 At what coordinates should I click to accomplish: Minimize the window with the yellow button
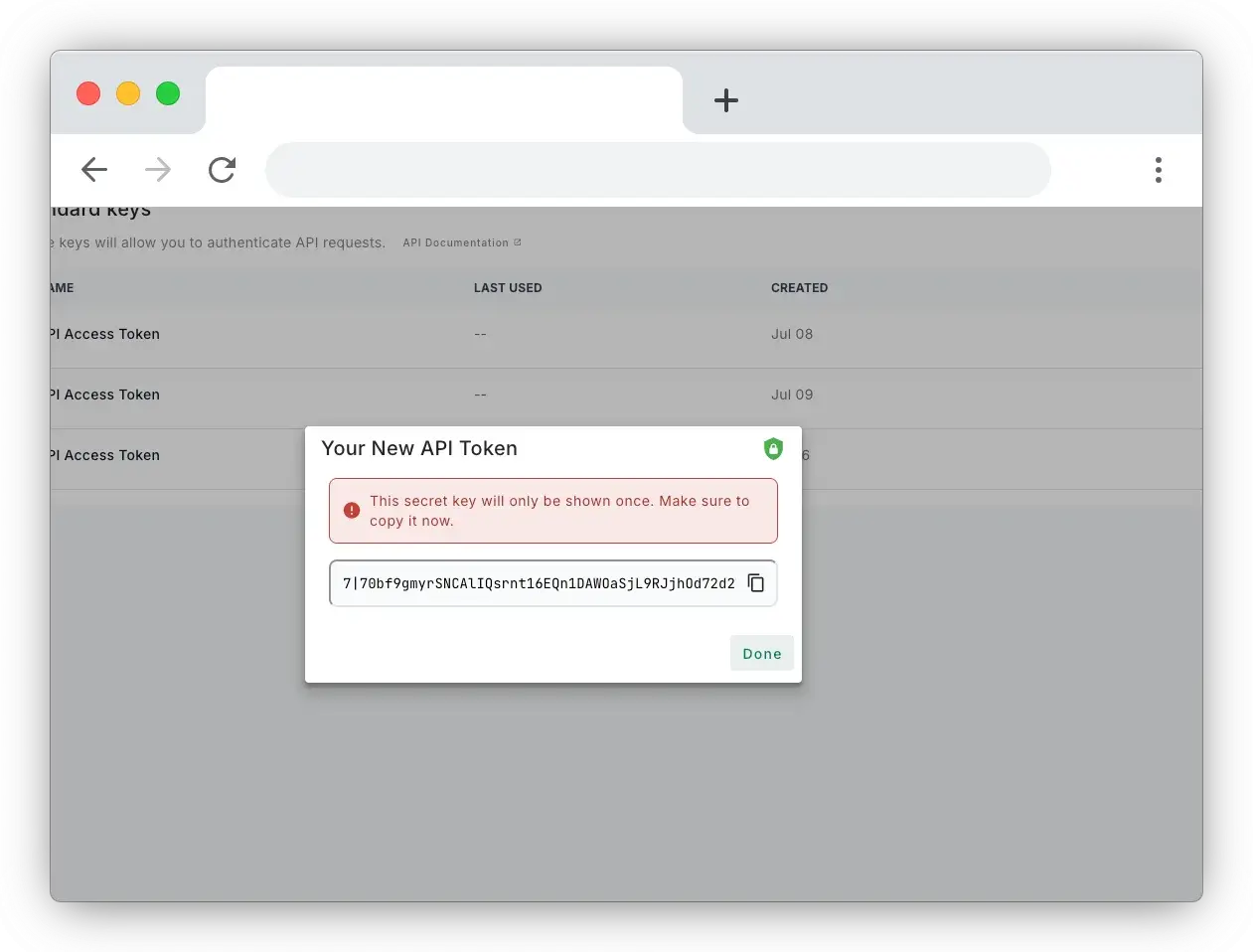point(128,93)
